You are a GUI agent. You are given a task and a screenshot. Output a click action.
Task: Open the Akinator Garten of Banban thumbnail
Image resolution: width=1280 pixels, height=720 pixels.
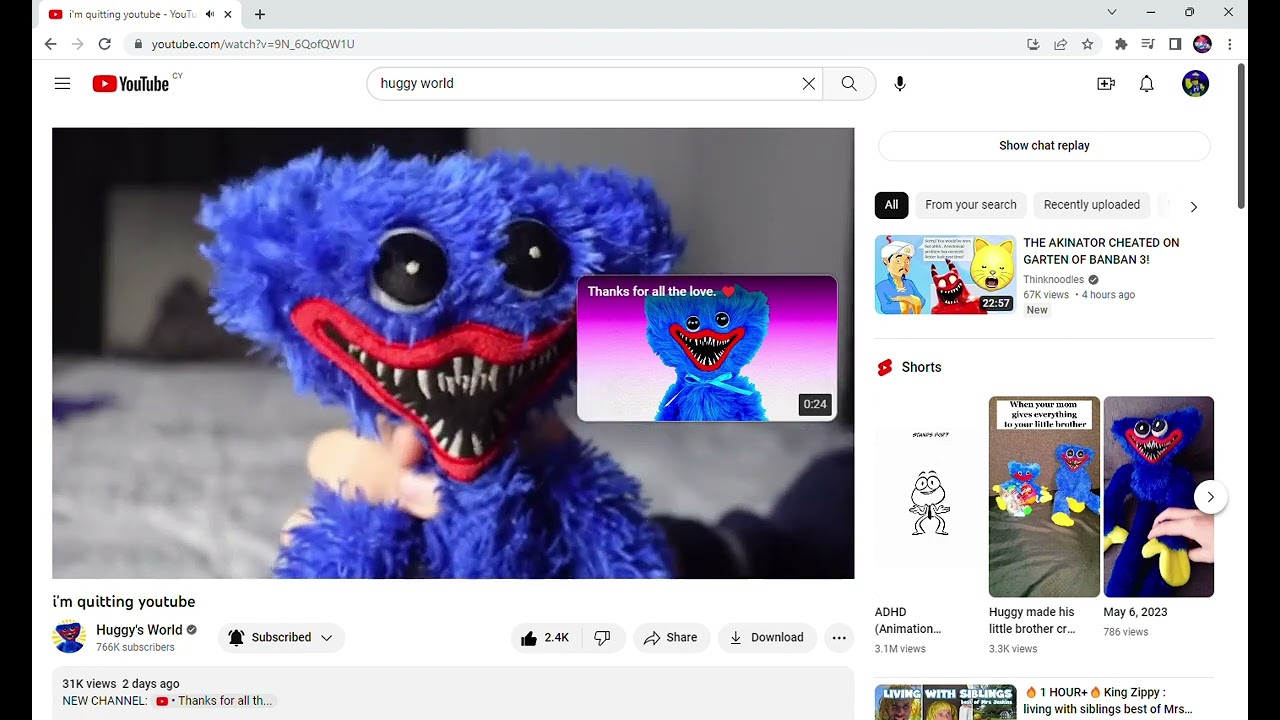click(x=945, y=275)
